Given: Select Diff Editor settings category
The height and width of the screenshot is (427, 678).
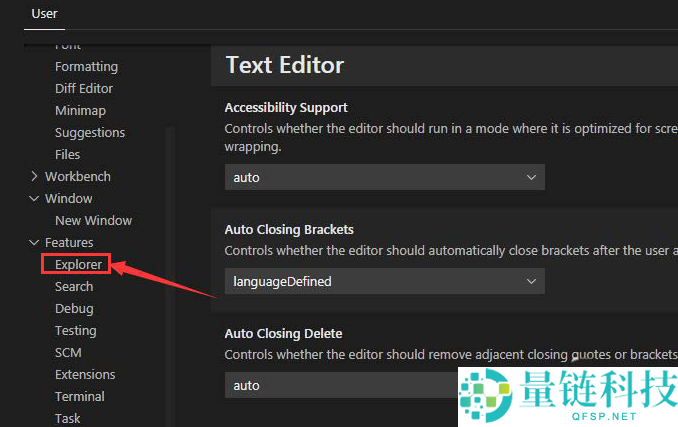Looking at the screenshot, I should click(x=84, y=89).
